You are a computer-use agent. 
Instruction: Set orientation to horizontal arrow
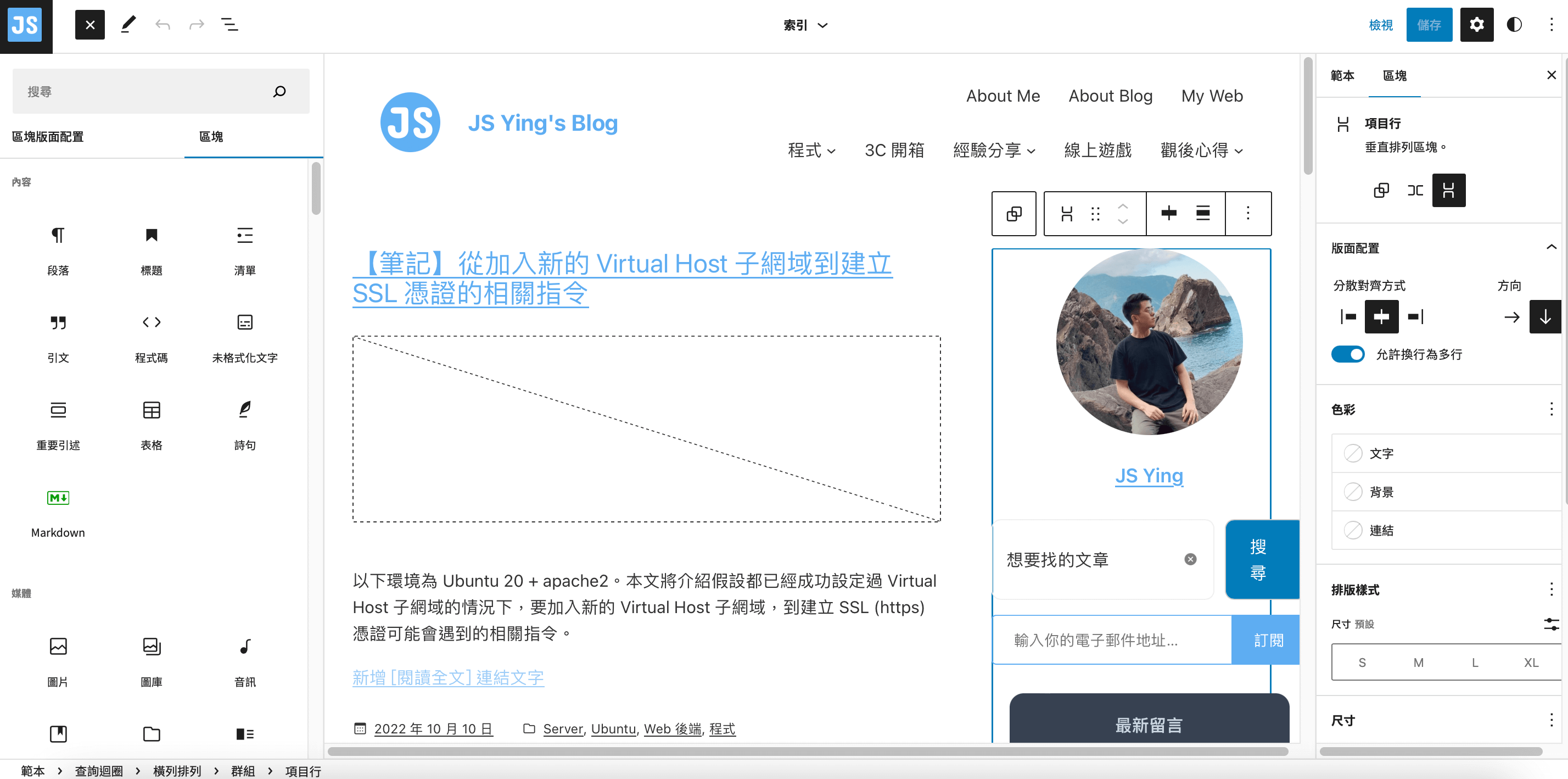[1511, 317]
